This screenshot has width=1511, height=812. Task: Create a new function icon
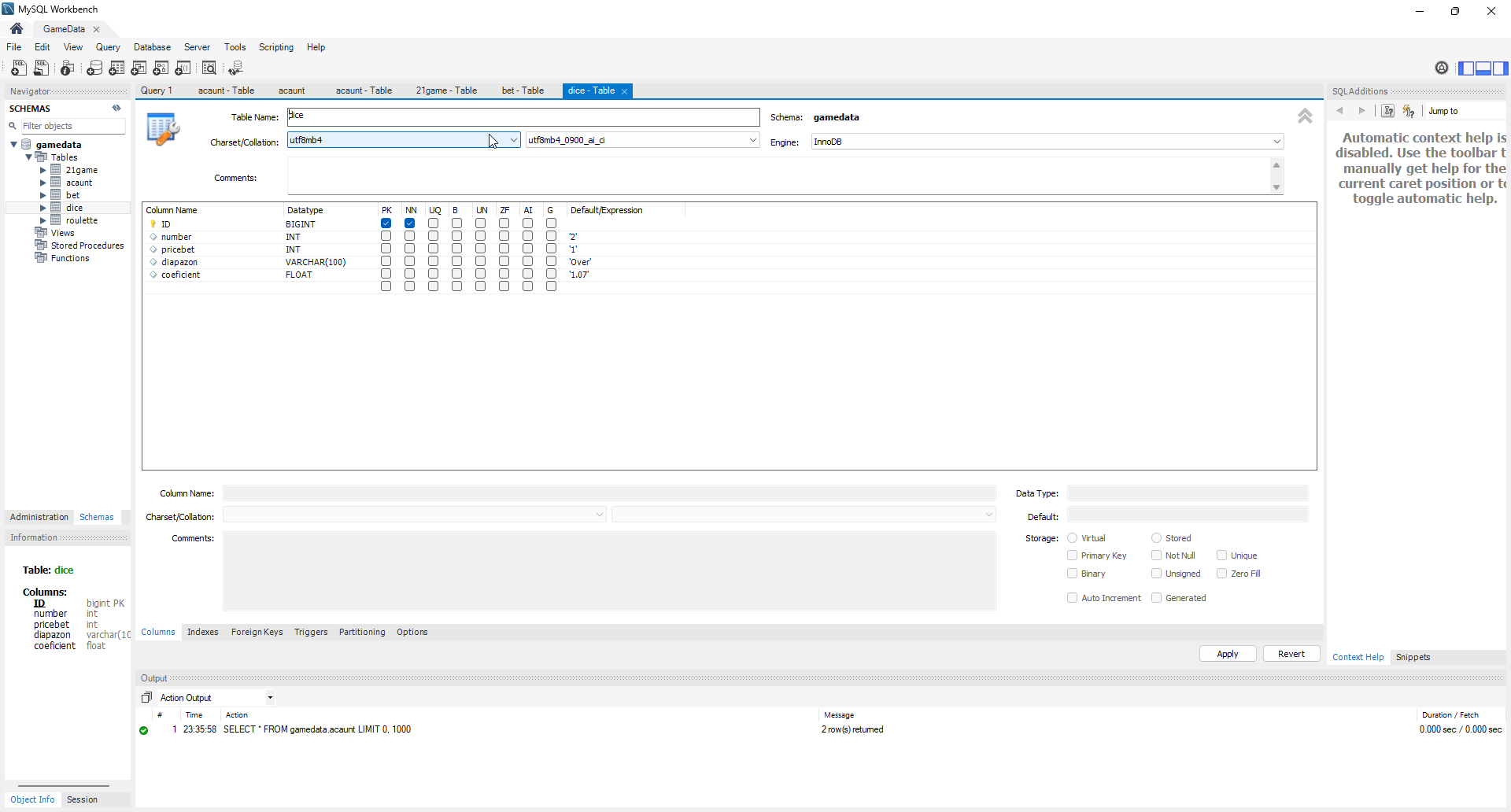coord(183,68)
